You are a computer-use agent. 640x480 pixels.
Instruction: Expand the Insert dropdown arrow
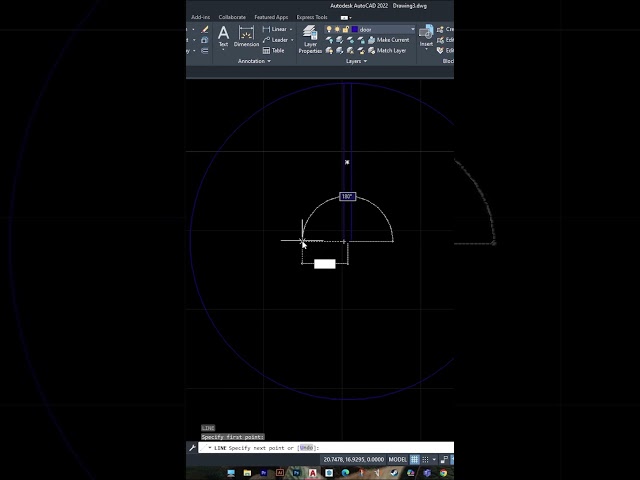tap(426, 49)
